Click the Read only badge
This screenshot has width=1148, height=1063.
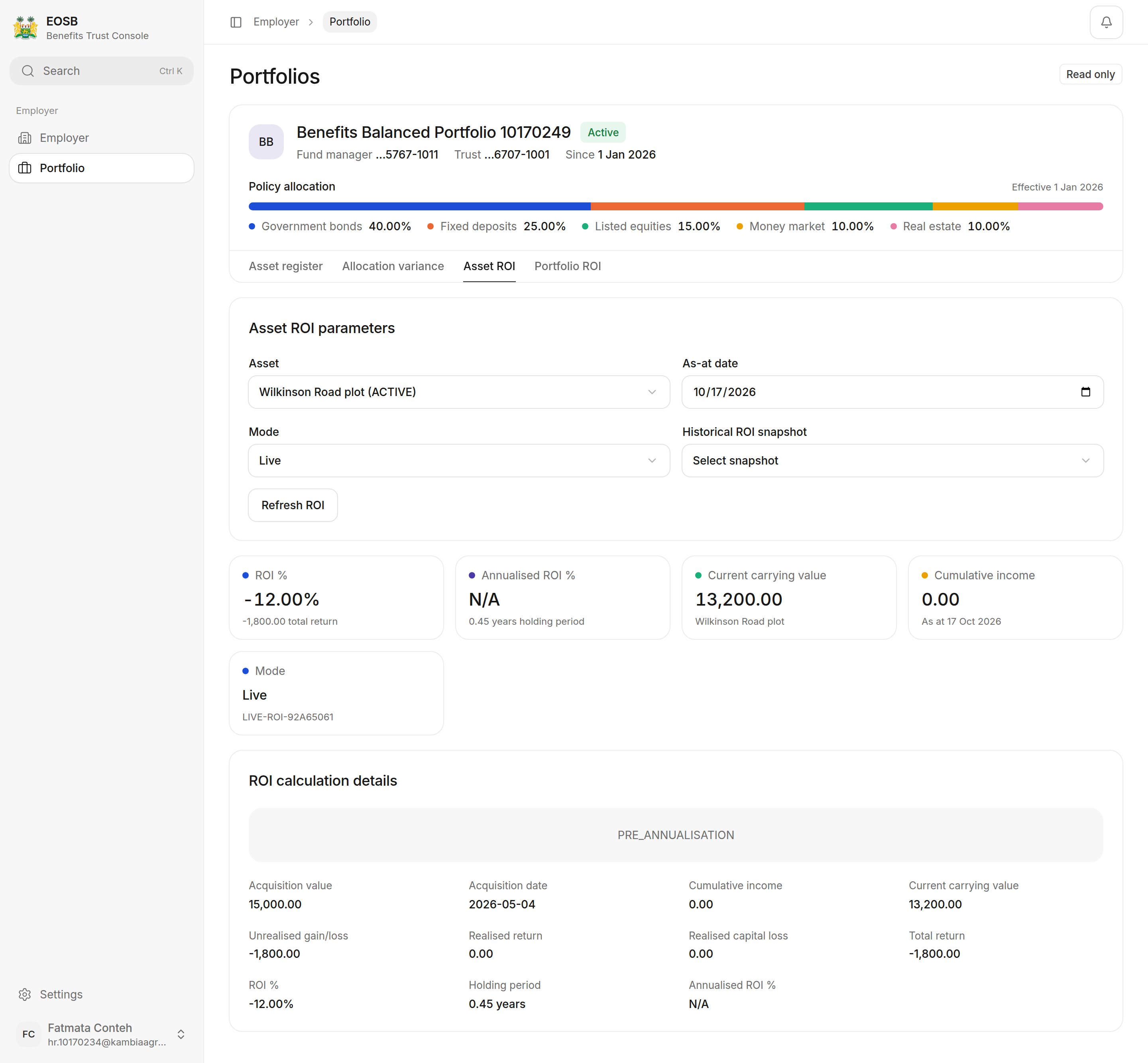click(1091, 74)
